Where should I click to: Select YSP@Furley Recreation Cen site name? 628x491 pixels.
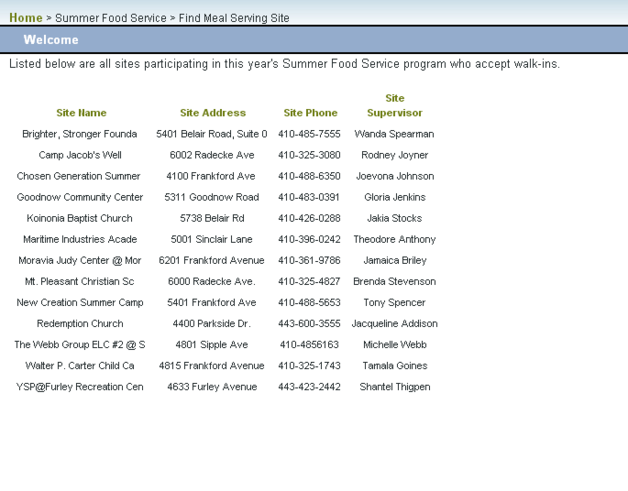pos(80,386)
